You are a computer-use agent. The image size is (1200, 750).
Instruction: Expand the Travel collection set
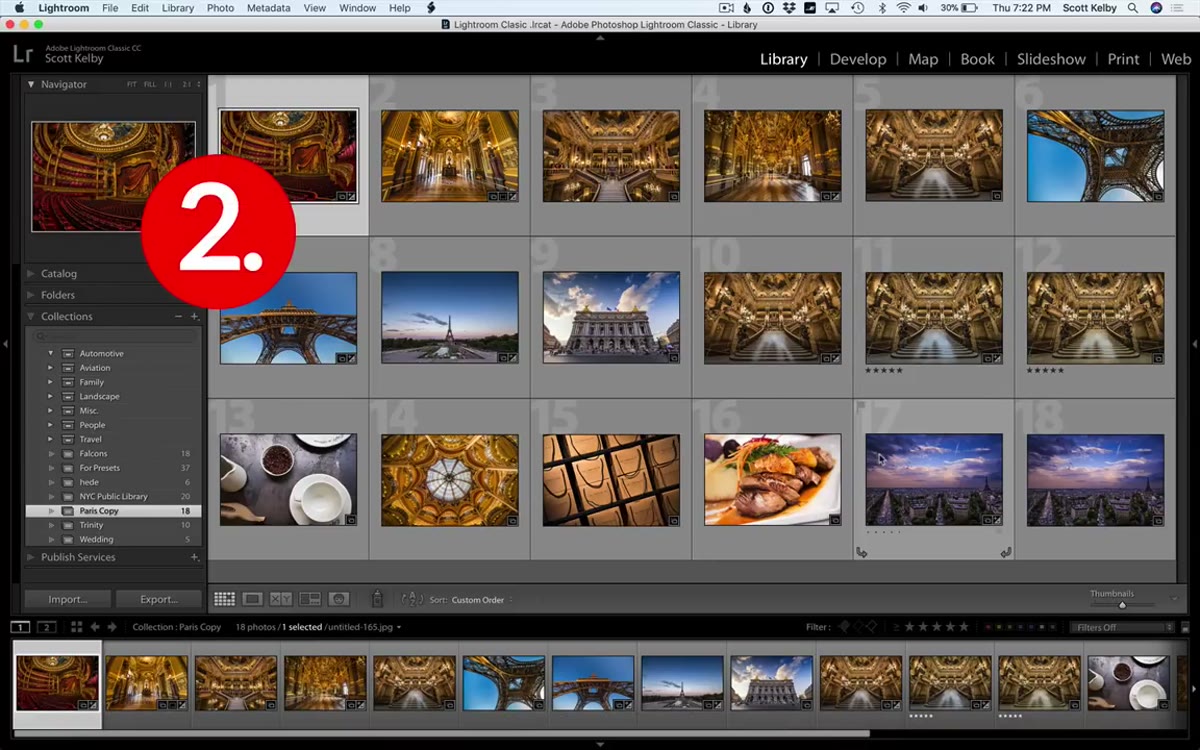pos(50,439)
